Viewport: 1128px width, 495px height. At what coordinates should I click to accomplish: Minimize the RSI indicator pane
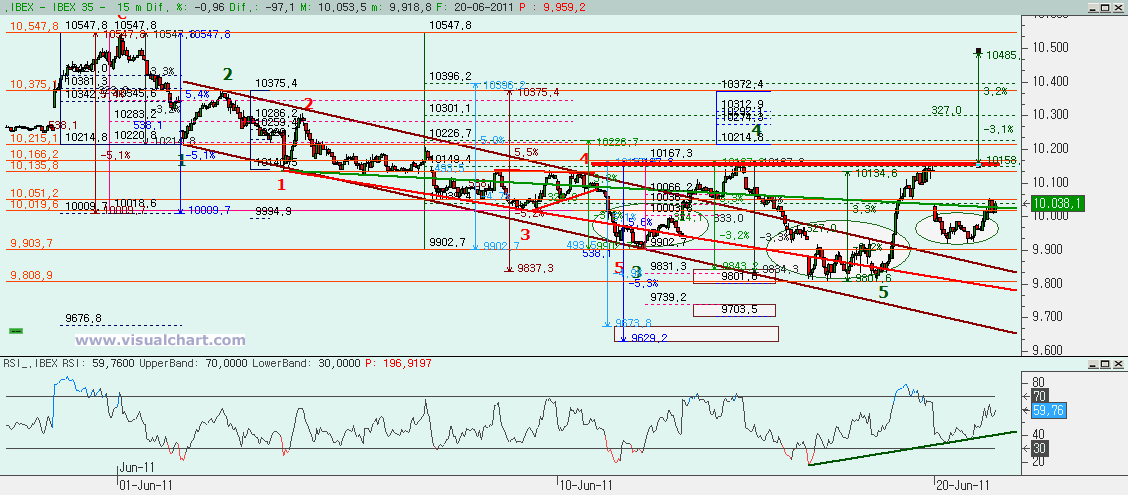[1093, 364]
